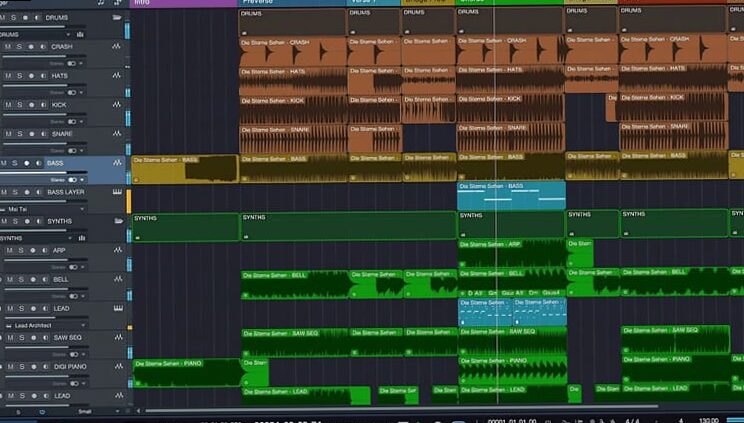Arm record on the KICK track
This screenshot has width=744, height=423.
coord(31,105)
